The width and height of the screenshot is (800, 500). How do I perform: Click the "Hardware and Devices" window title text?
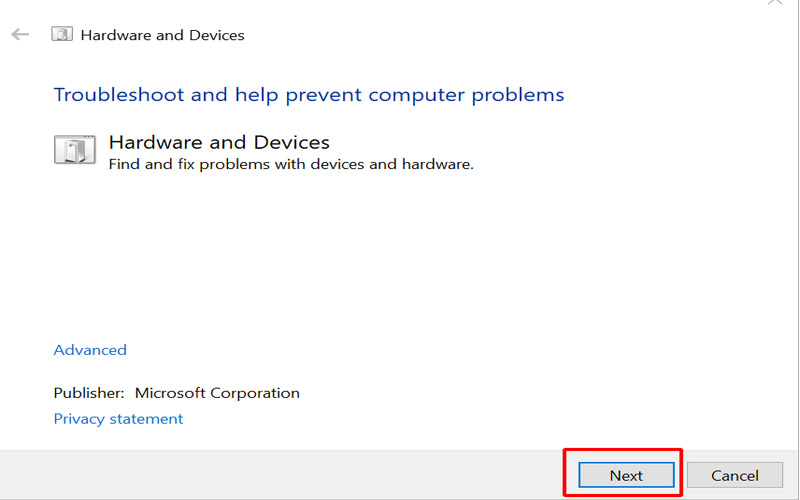coord(162,35)
